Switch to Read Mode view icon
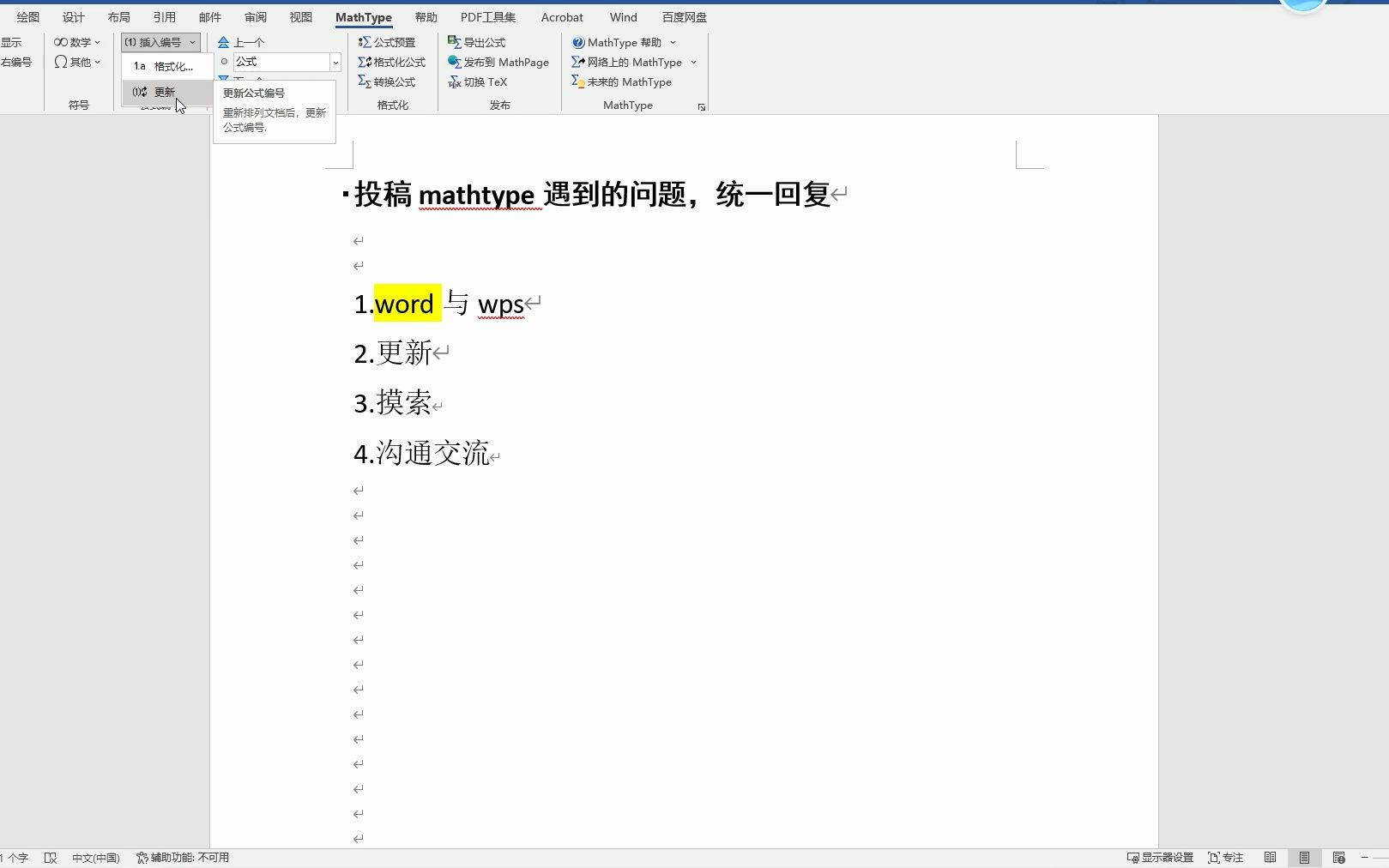 tap(1271, 858)
